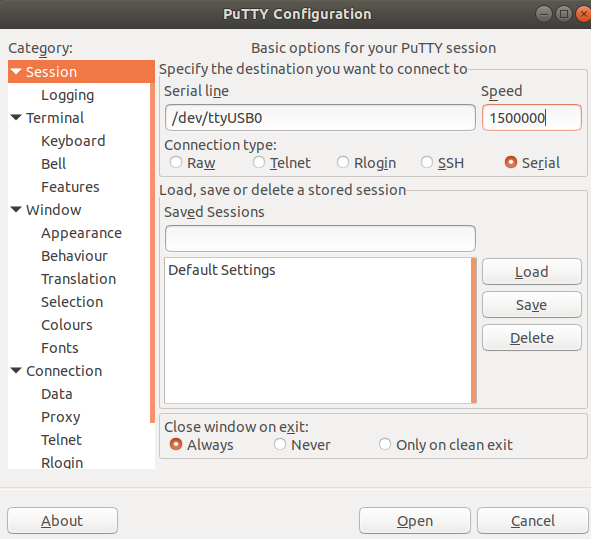591x539 pixels.
Task: Click the Load button
Action: [532, 271]
